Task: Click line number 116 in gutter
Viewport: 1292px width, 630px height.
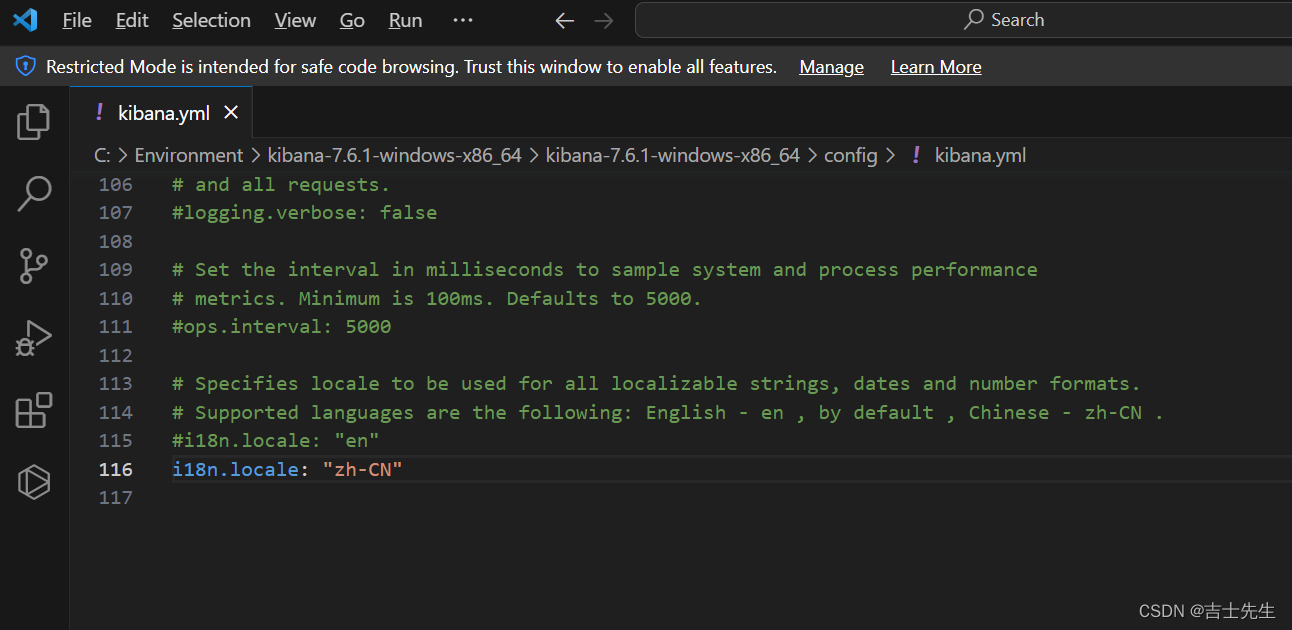Action: click(x=116, y=469)
